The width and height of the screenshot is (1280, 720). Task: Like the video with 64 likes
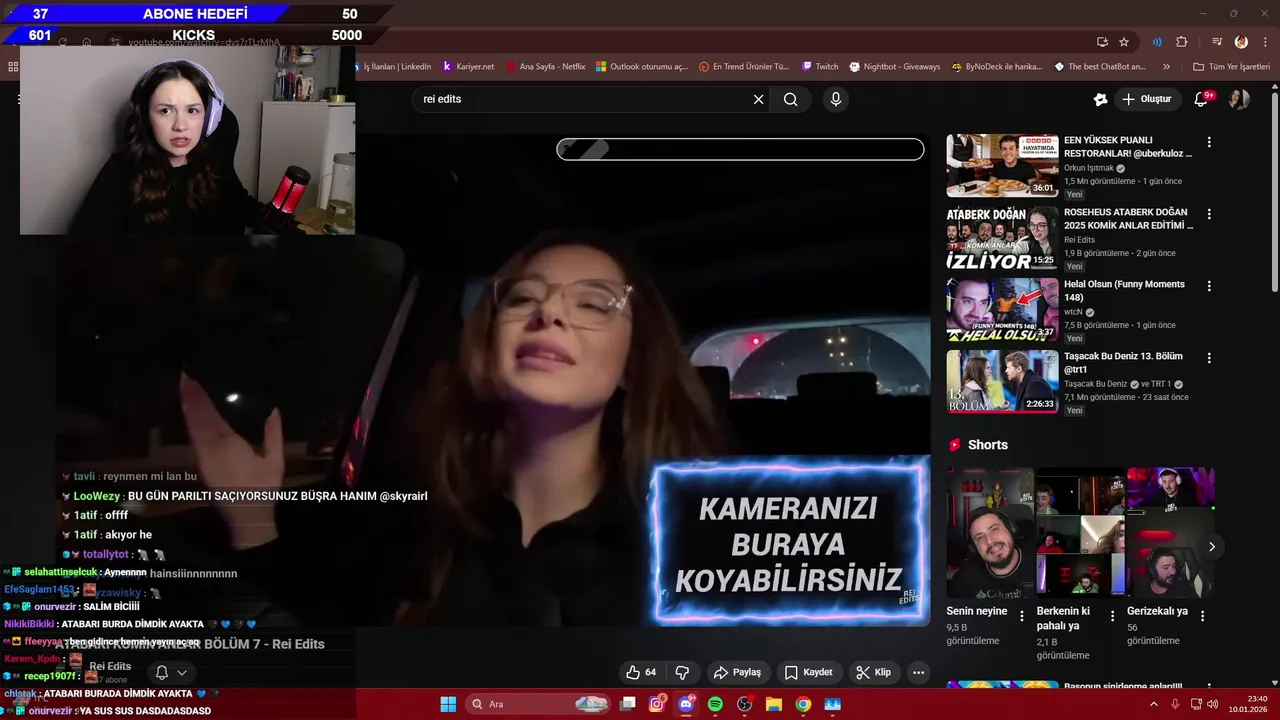pyautogui.click(x=641, y=672)
